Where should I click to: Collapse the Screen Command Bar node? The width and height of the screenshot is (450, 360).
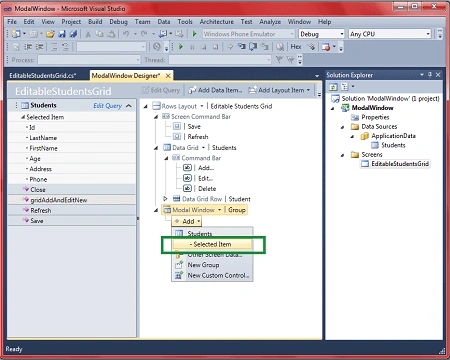tap(156, 117)
